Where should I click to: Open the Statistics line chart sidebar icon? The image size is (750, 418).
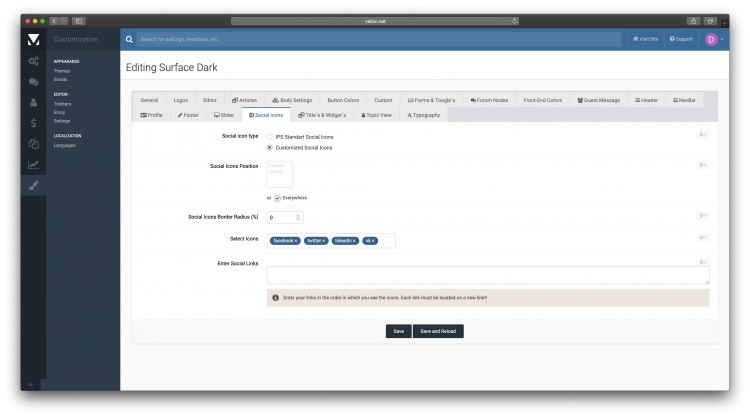(33, 165)
